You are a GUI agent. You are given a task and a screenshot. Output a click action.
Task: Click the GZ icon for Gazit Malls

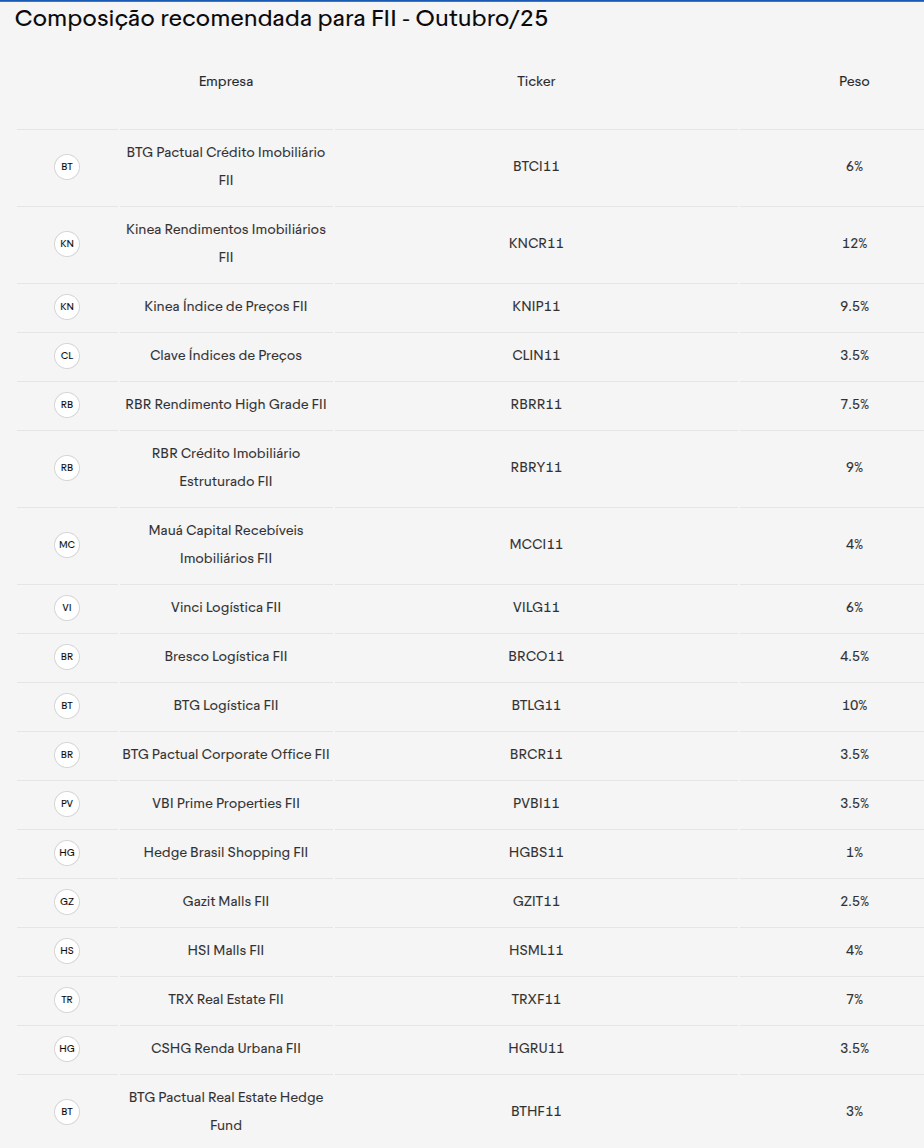click(67, 902)
